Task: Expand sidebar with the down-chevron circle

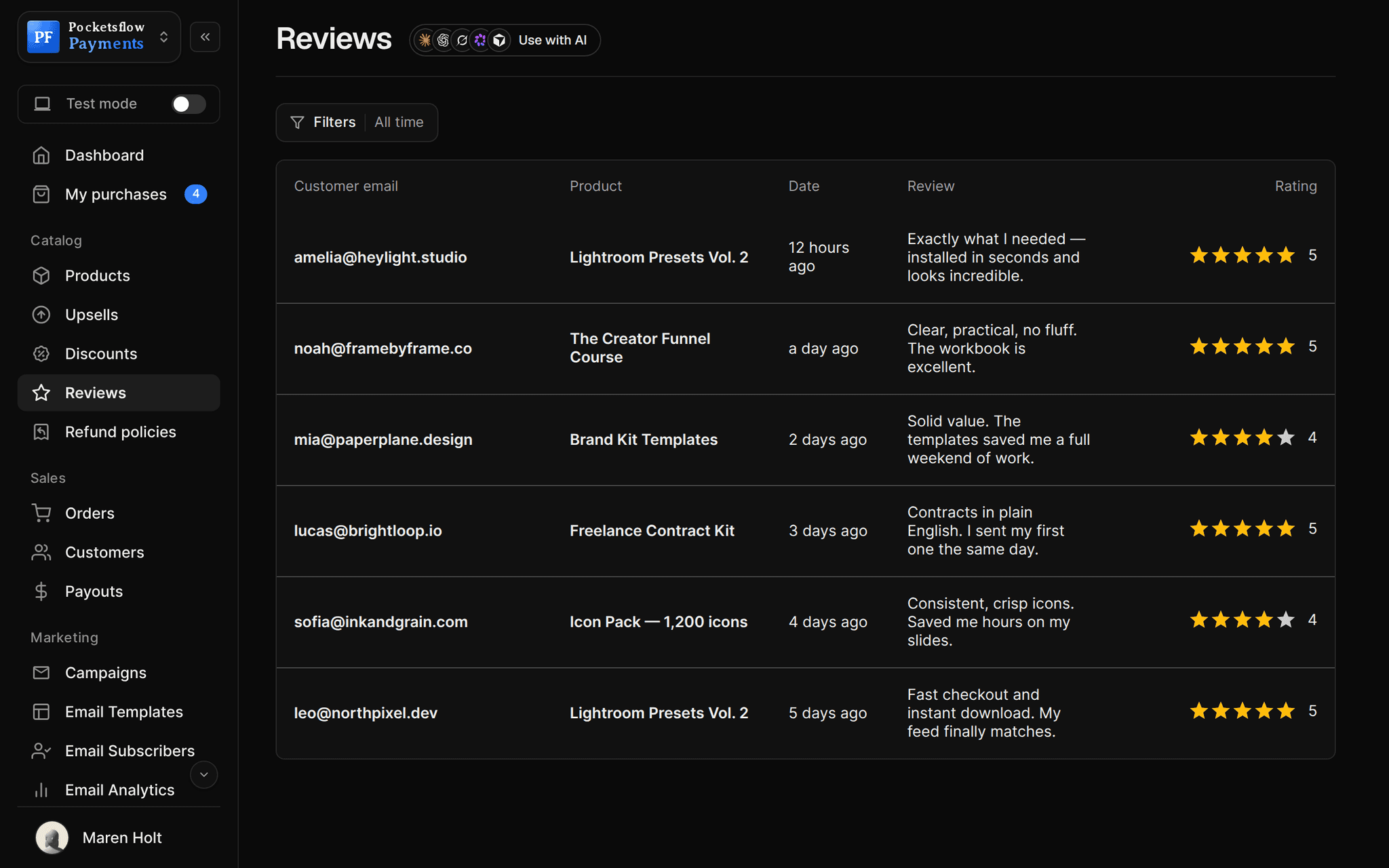Action: coord(203,774)
